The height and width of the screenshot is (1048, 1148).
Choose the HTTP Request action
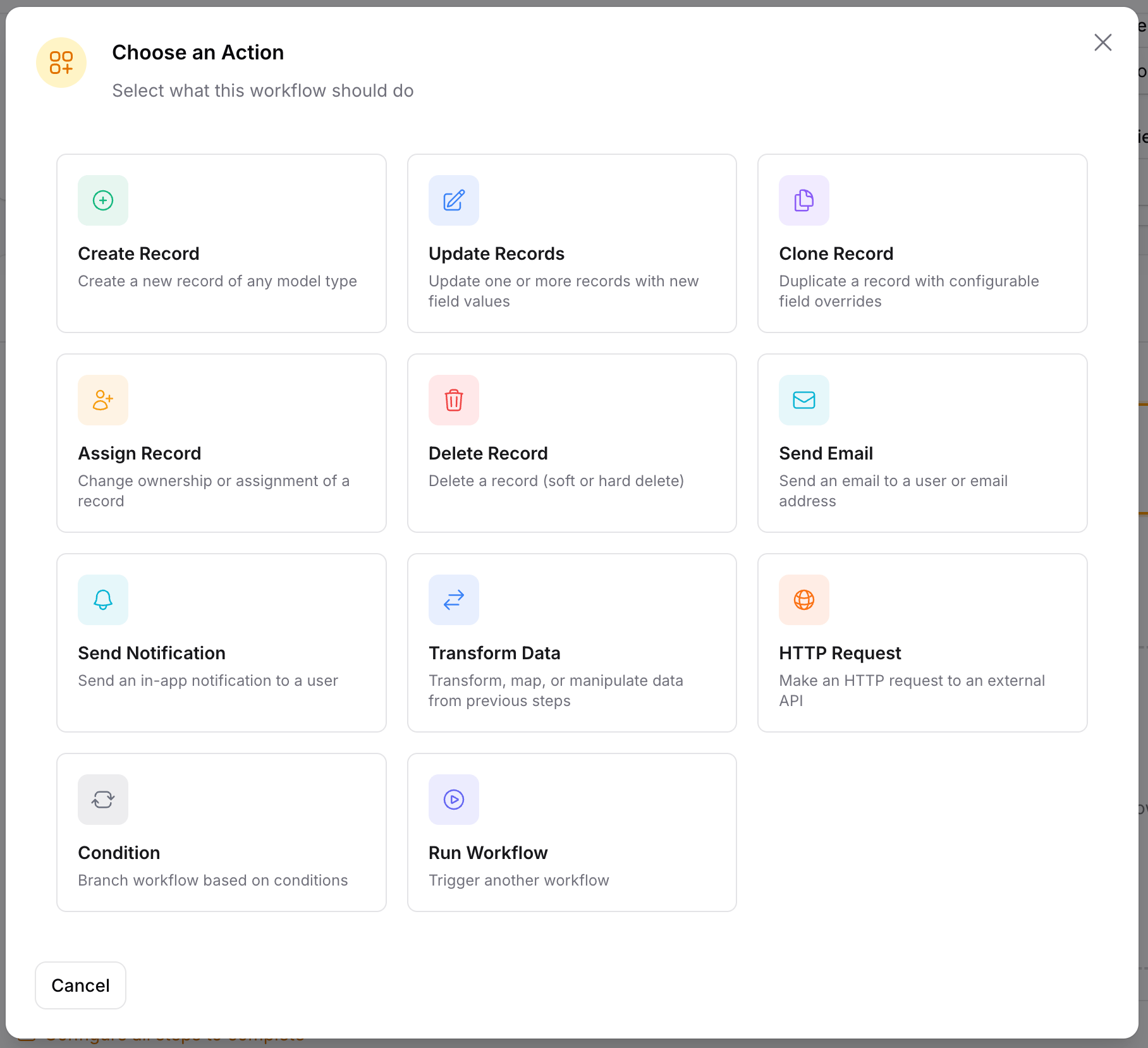click(922, 642)
